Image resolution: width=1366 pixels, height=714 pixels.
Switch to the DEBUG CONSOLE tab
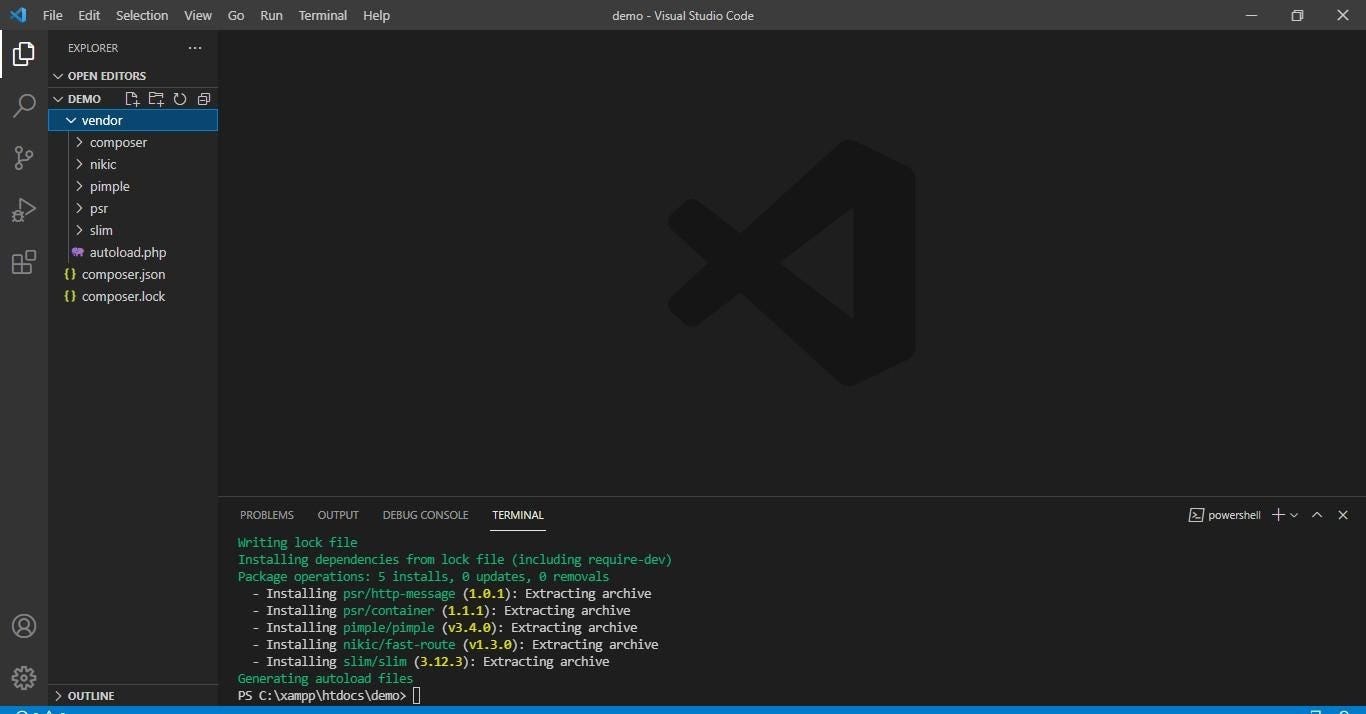425,515
